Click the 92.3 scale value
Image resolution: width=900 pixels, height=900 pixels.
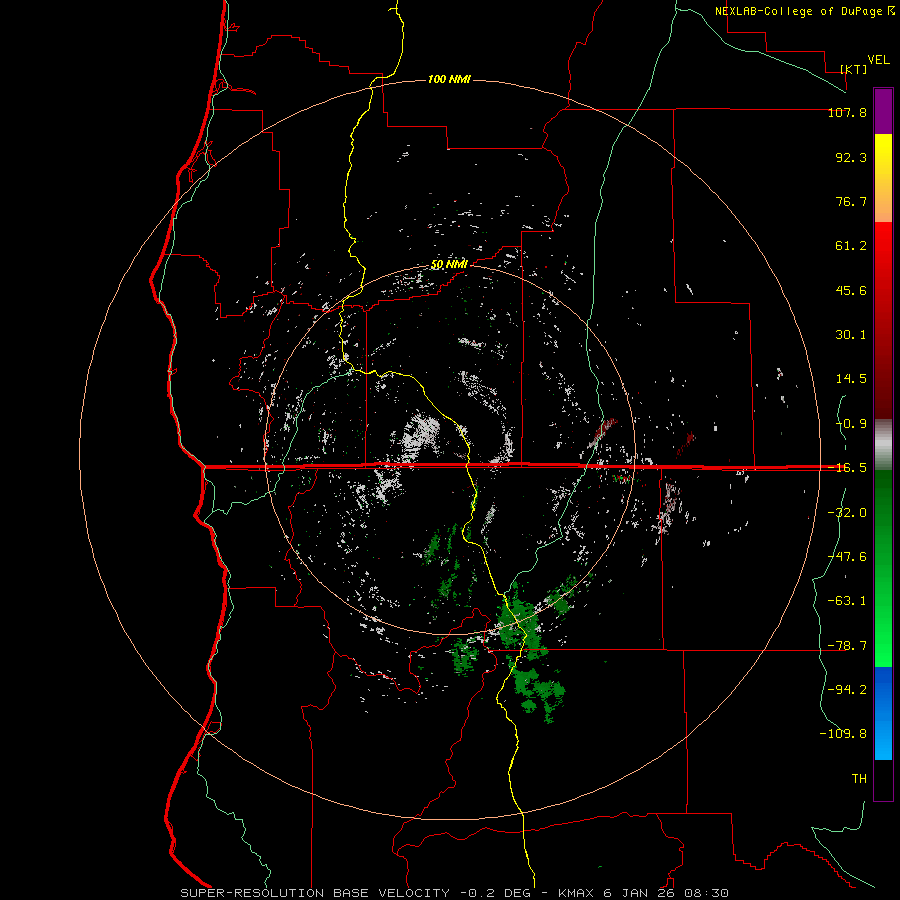pos(851,157)
